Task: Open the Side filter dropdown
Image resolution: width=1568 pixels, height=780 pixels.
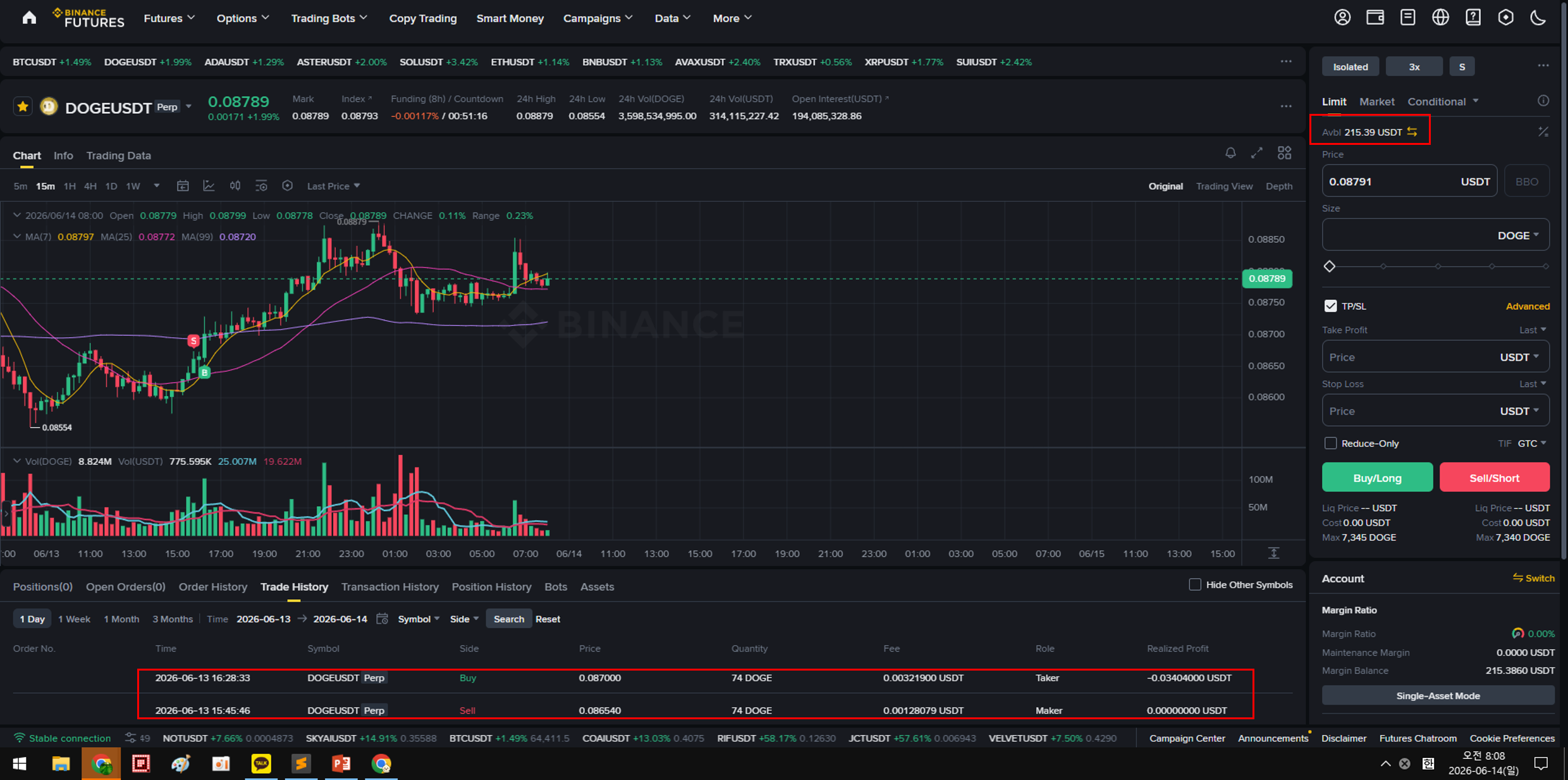Action: 464,619
